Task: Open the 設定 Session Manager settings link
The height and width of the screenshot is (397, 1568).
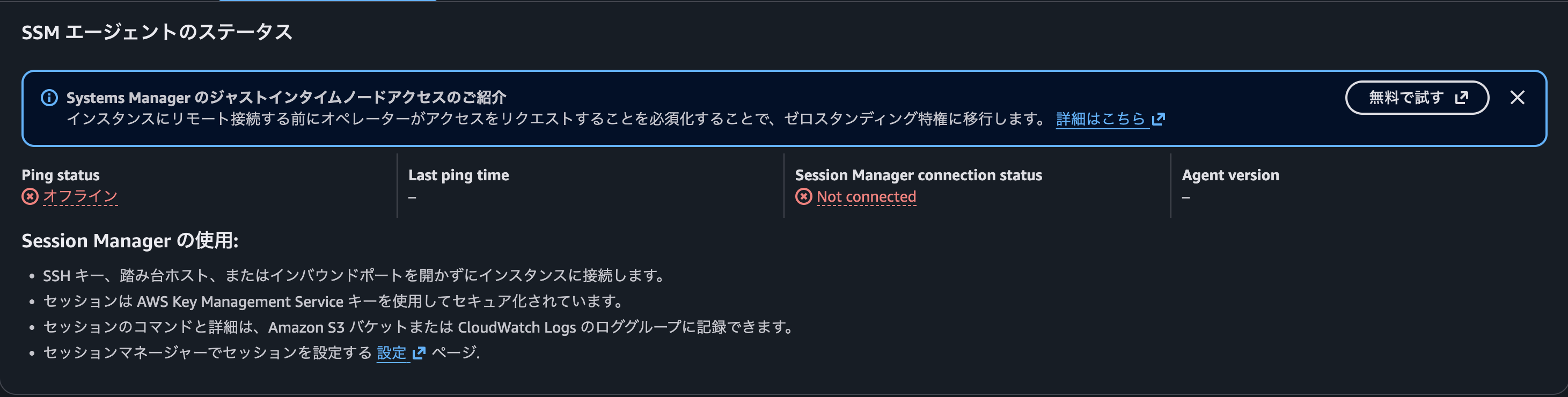Action: (x=390, y=353)
